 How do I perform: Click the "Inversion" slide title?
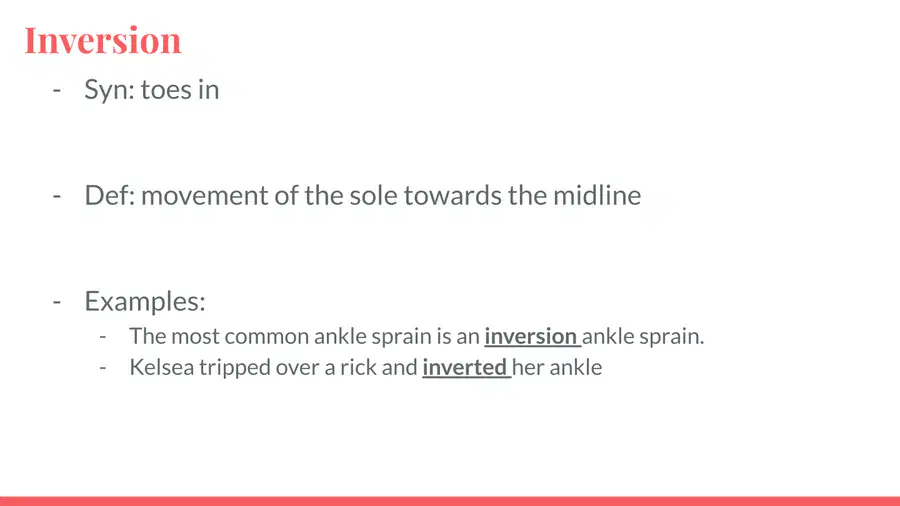pyautogui.click(x=103, y=41)
